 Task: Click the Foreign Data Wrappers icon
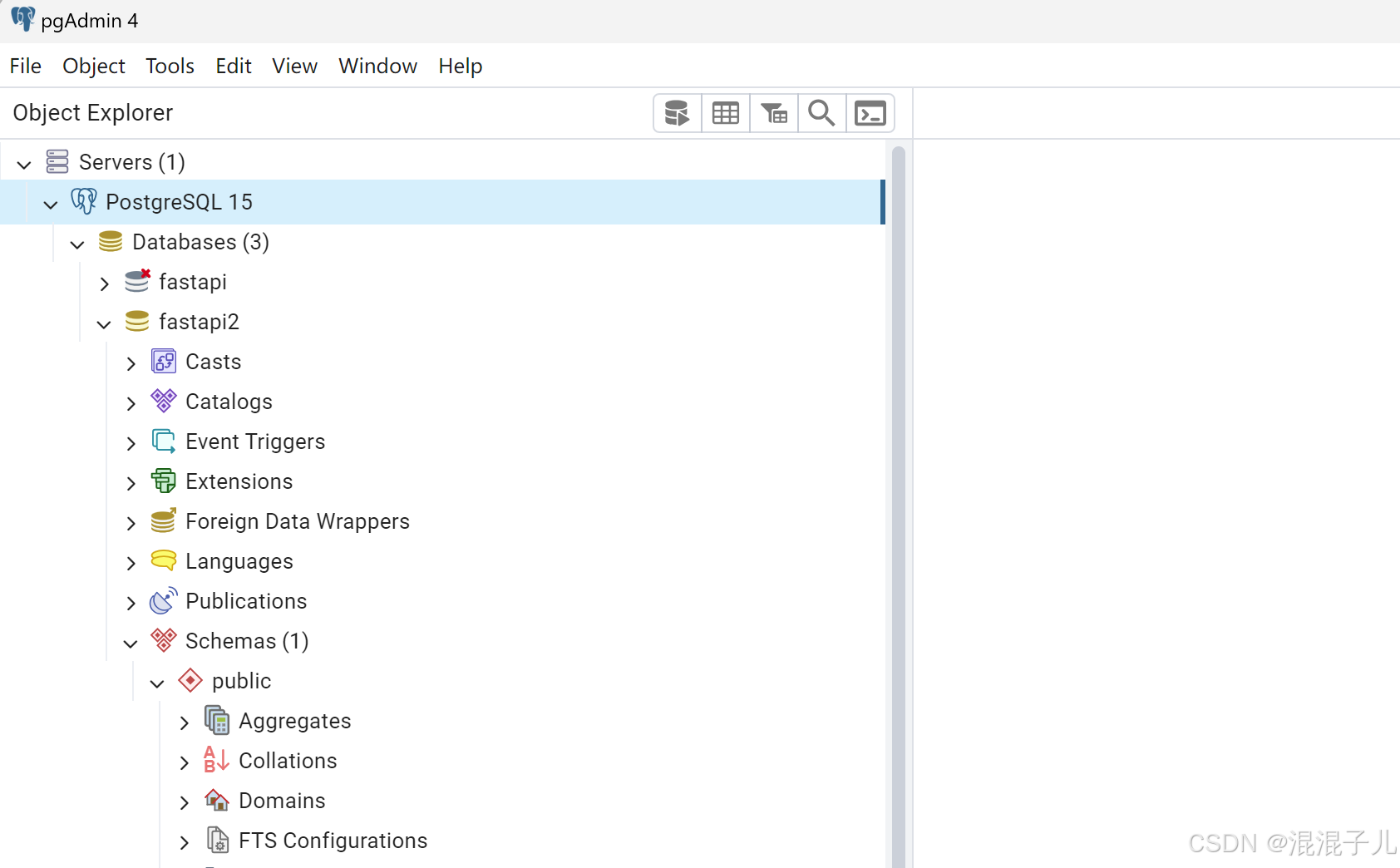click(164, 520)
